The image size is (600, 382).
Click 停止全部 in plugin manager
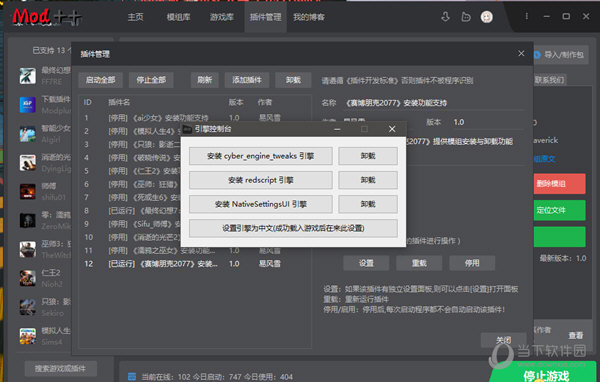(151, 80)
